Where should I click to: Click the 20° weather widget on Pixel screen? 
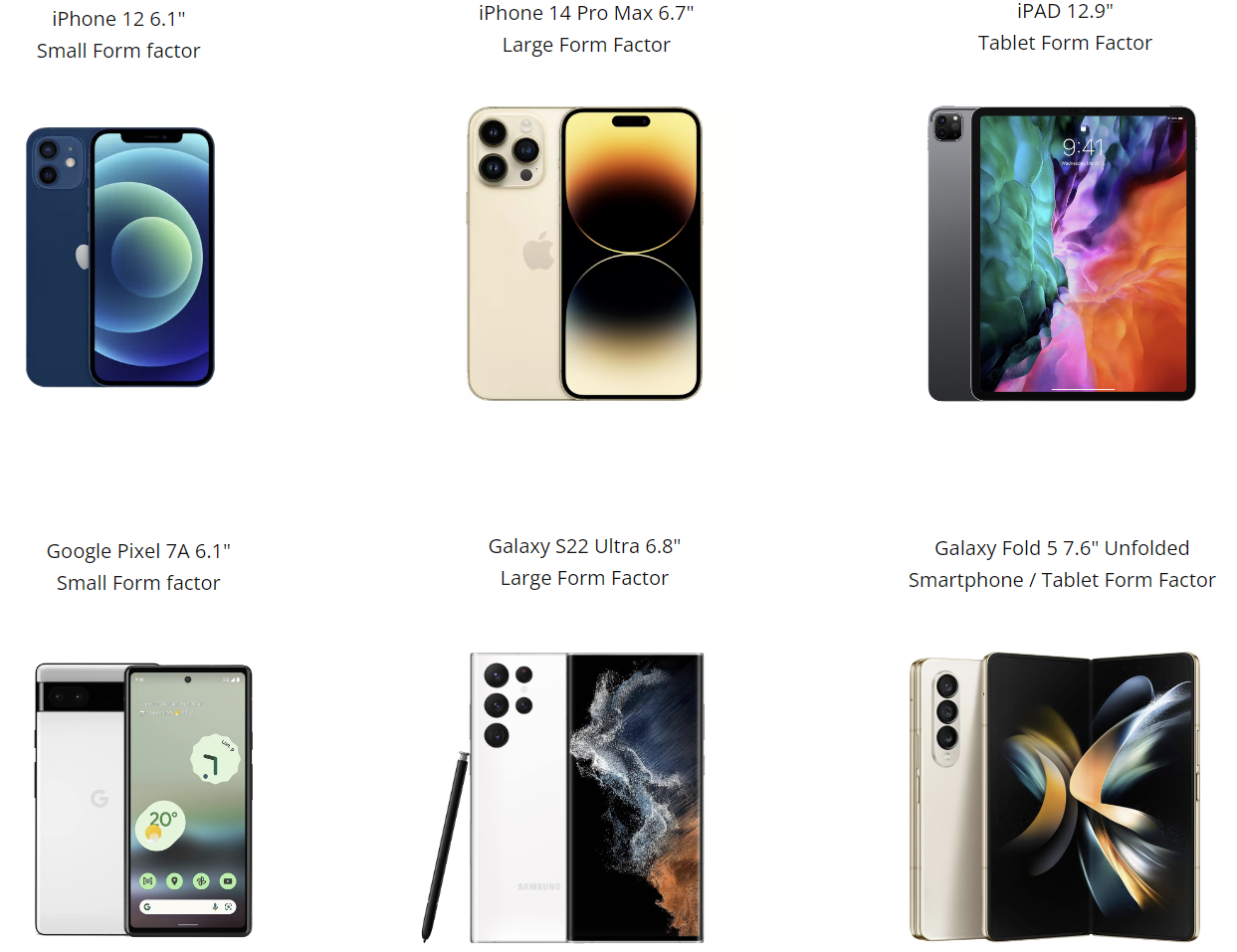[x=161, y=825]
